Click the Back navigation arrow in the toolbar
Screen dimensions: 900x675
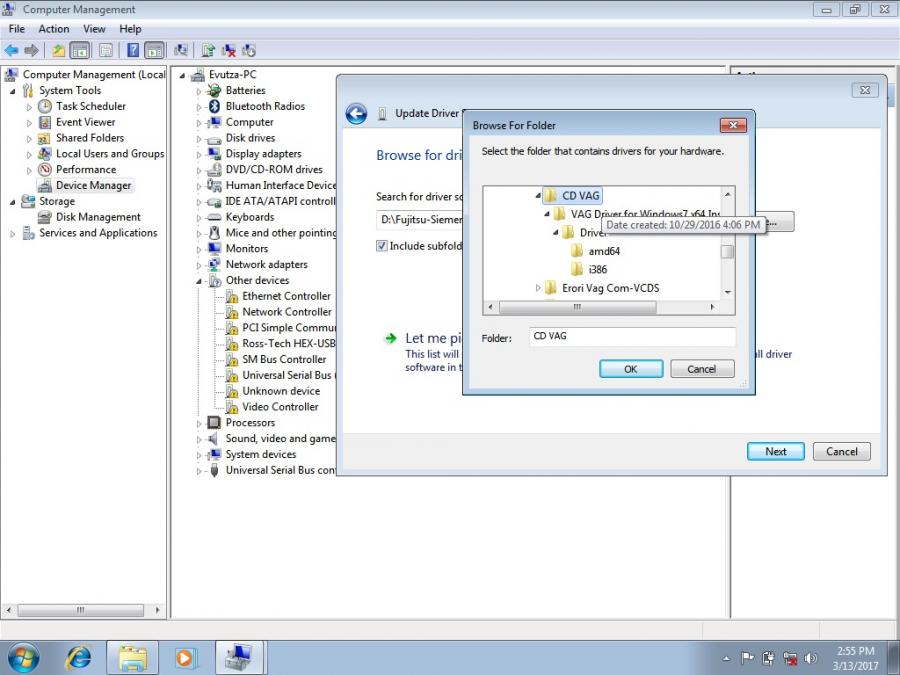point(10,50)
